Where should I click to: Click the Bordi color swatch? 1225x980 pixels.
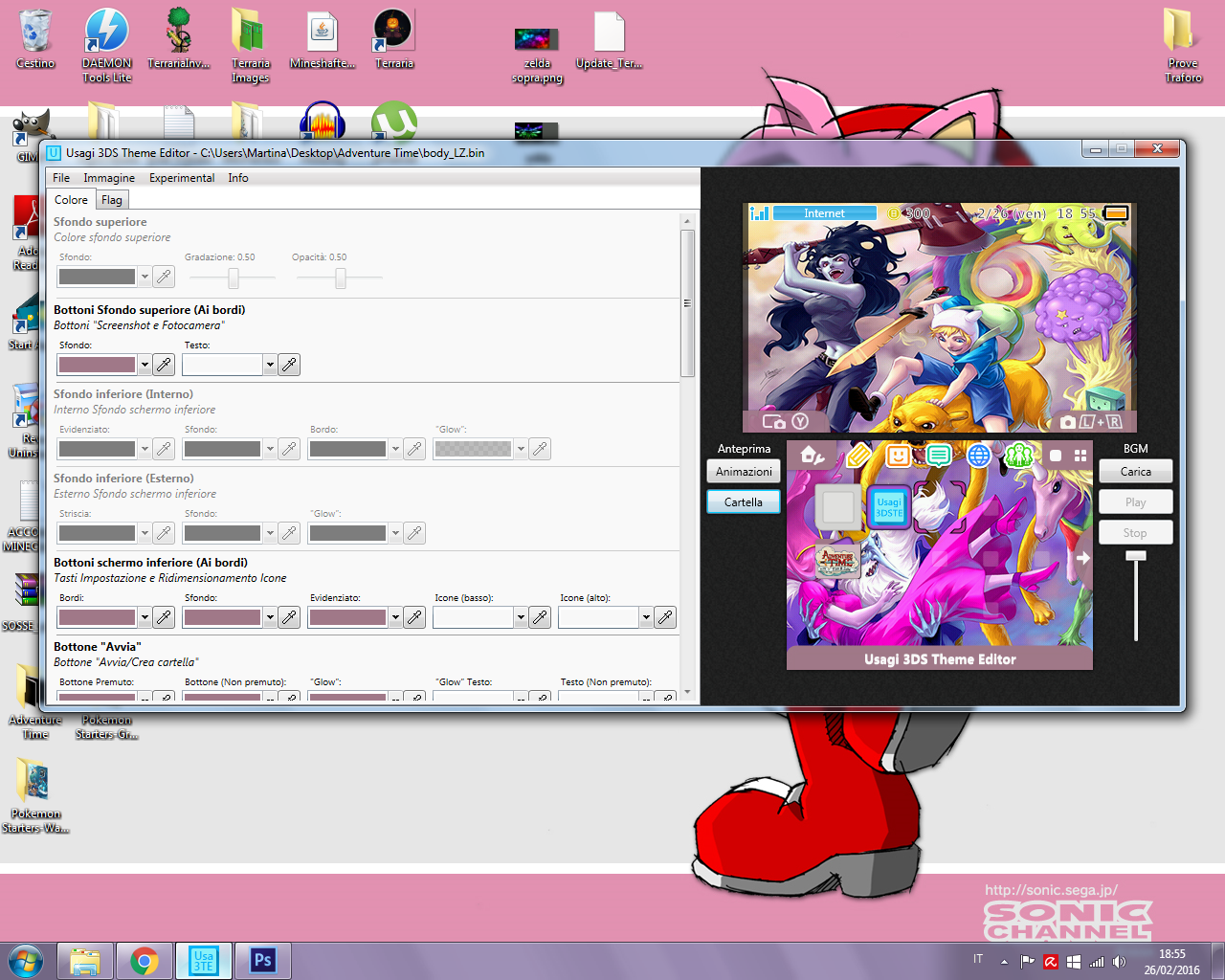click(x=98, y=617)
